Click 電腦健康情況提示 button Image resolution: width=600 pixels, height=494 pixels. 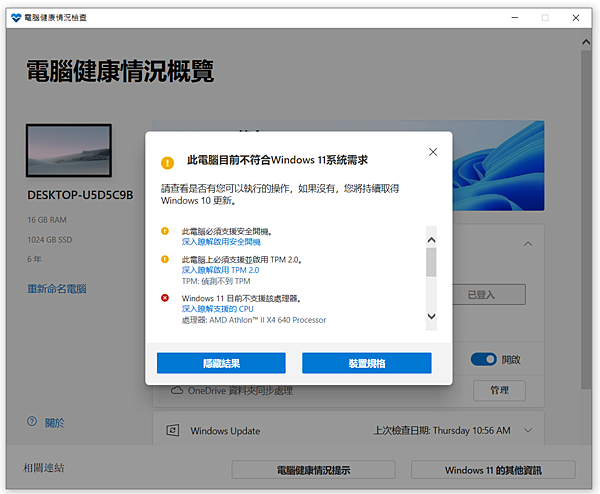[x=313, y=470]
